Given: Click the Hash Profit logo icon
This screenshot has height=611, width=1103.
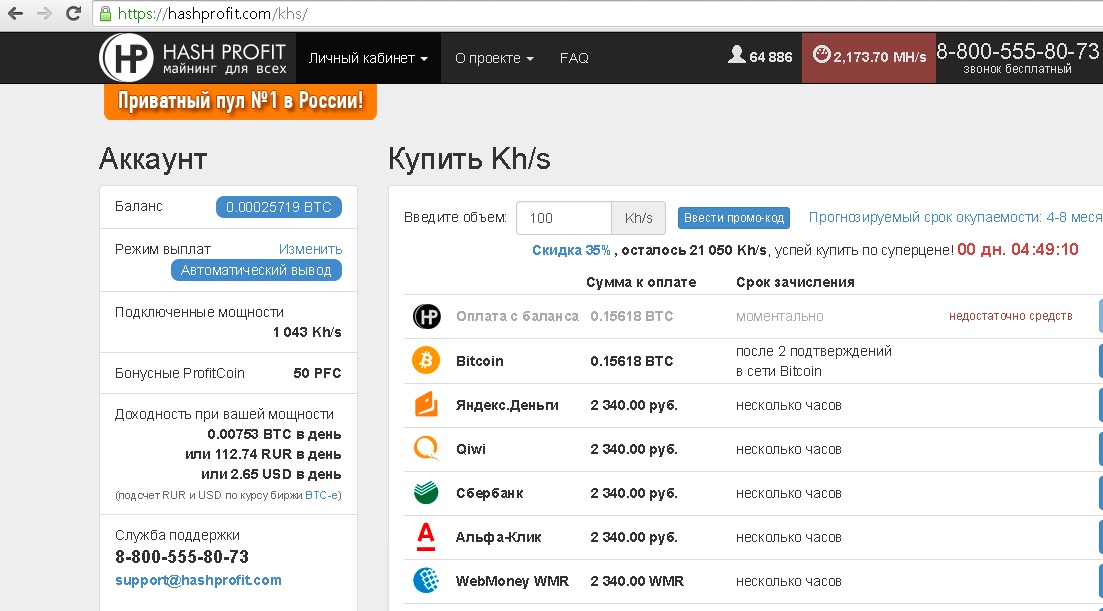Looking at the screenshot, I should click(126, 58).
